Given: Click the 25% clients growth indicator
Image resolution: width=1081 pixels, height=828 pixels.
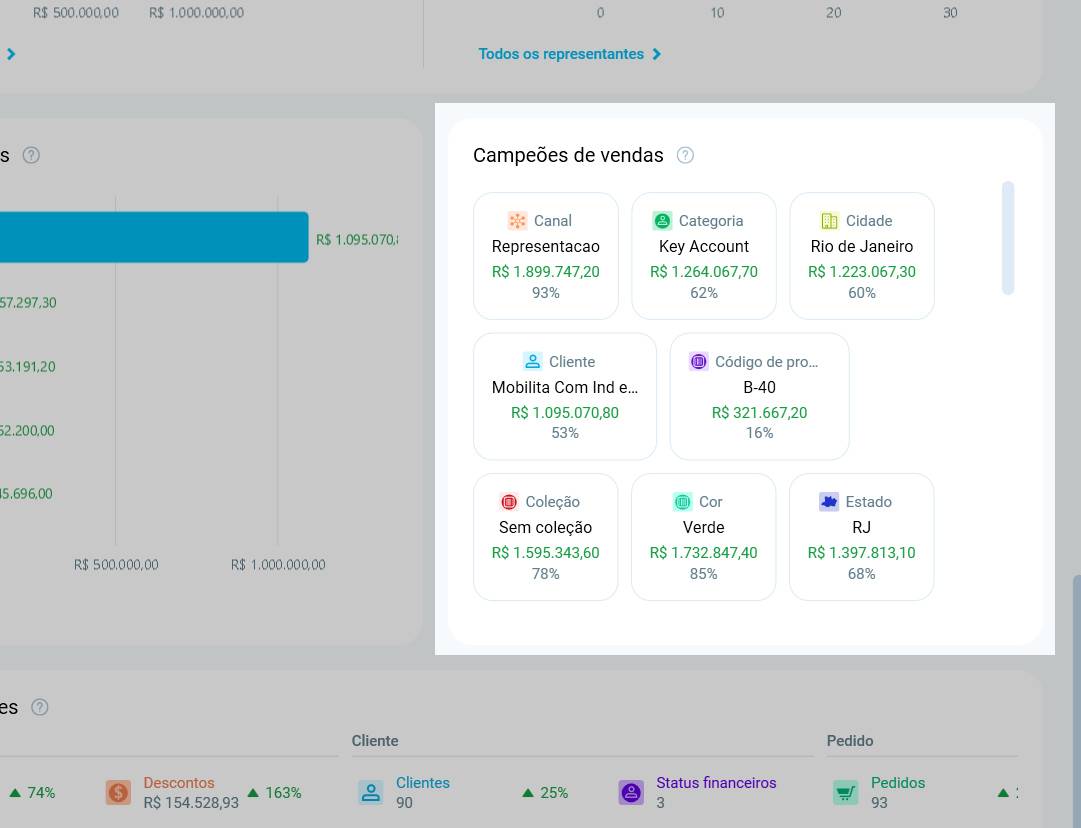Looking at the screenshot, I should click(x=545, y=793).
